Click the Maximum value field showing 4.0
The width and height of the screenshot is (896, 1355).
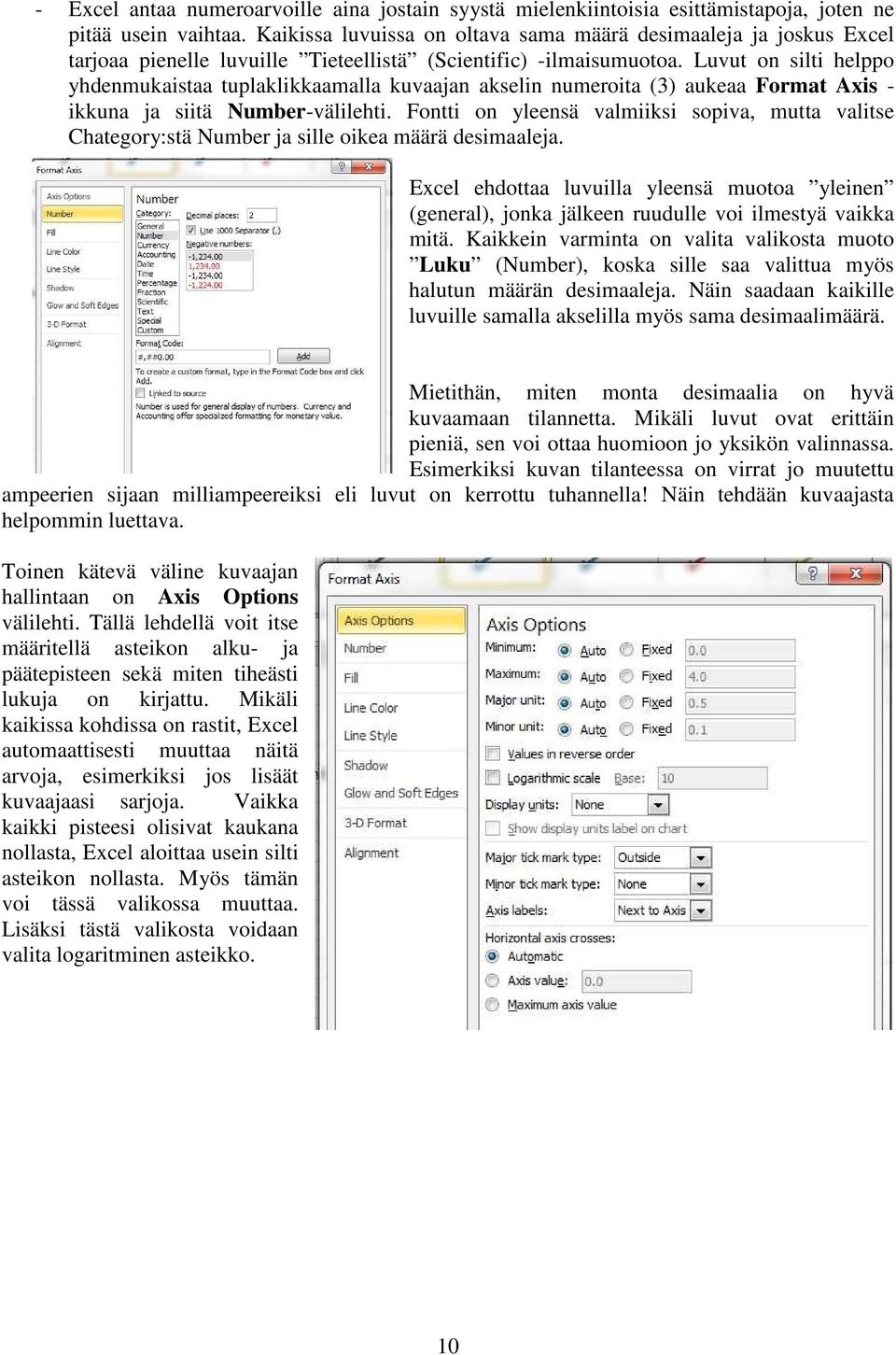739,676
